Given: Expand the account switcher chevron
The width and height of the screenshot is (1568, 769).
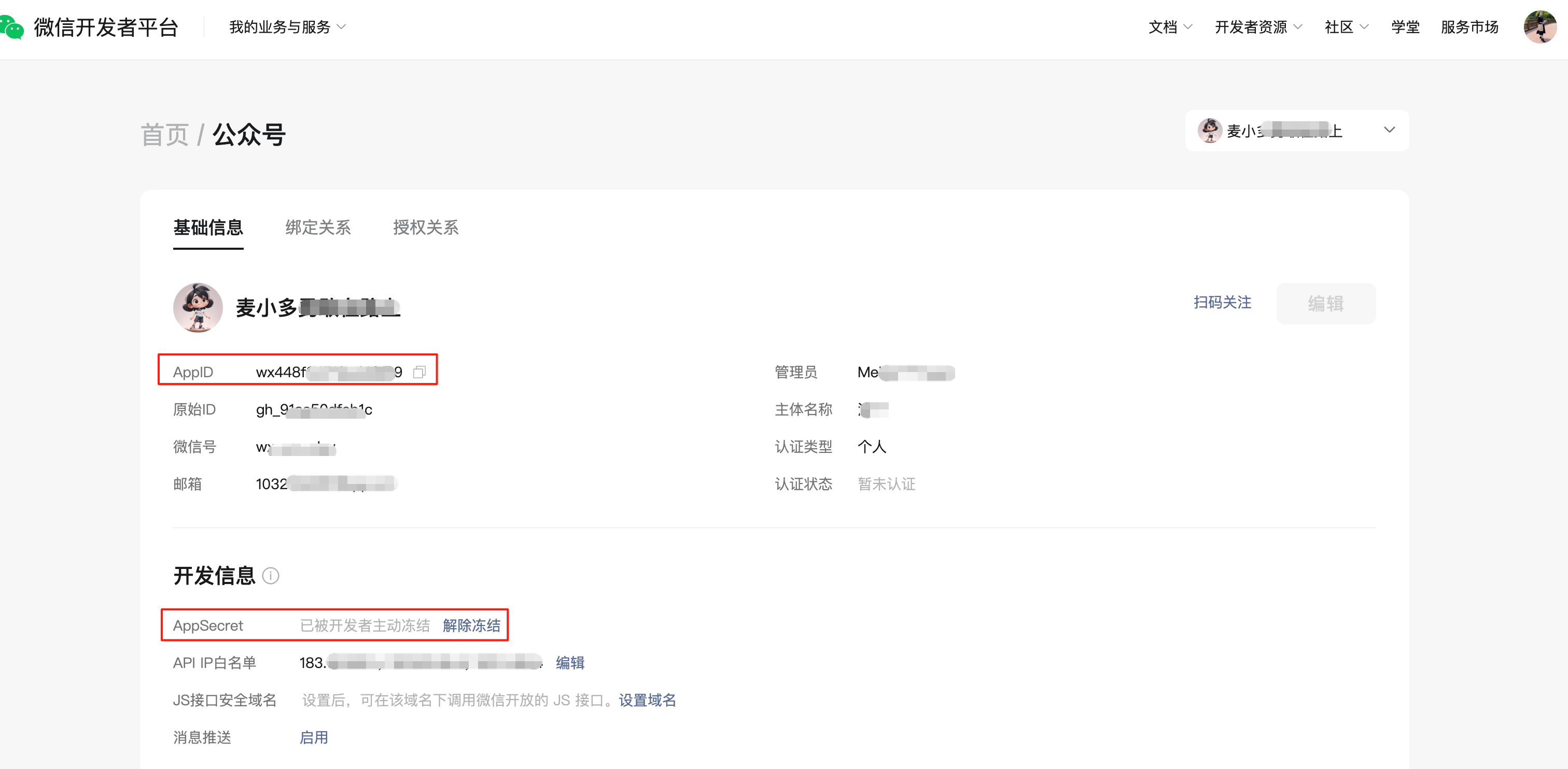Looking at the screenshot, I should click(x=1389, y=130).
